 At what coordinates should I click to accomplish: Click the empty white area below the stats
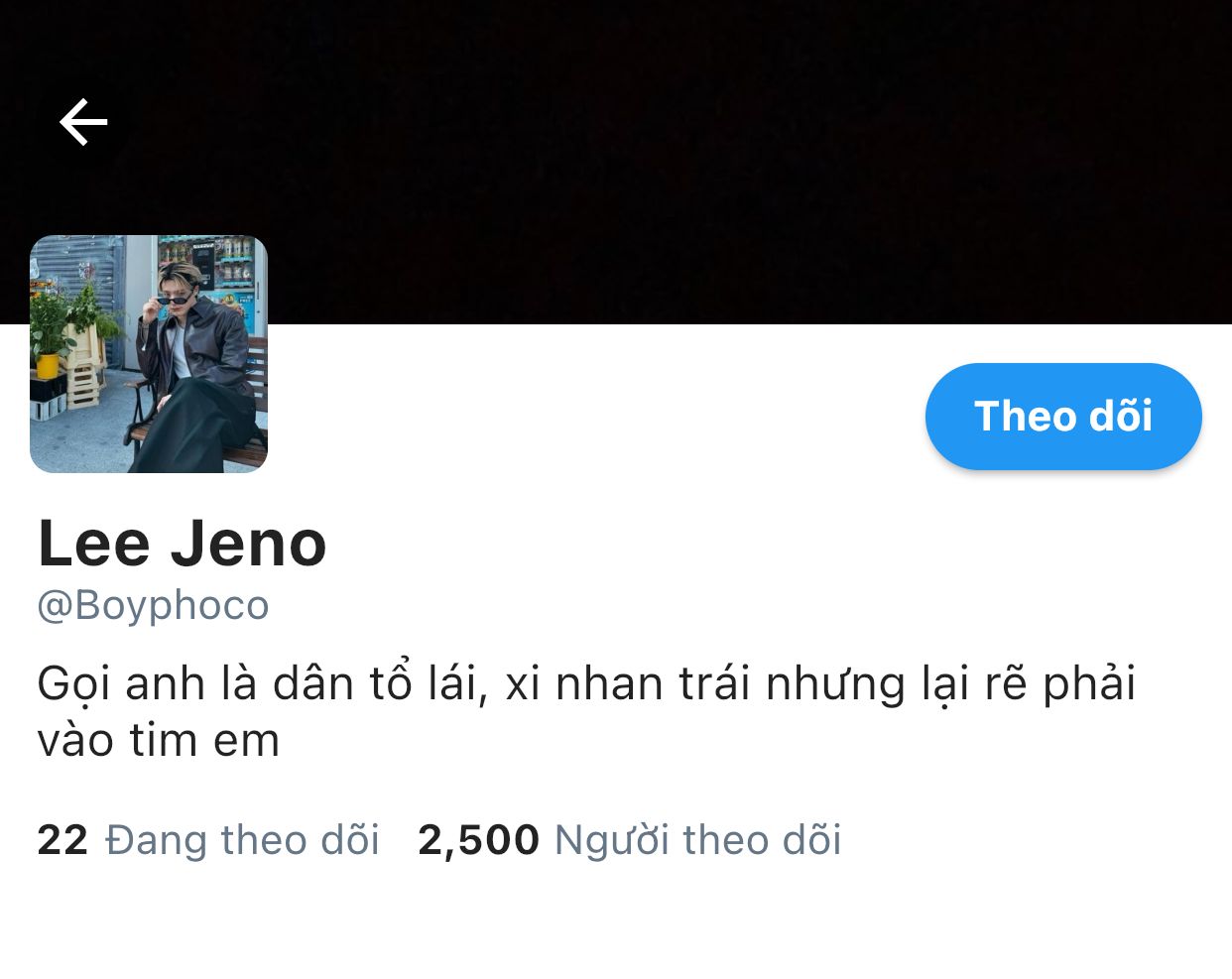616,922
